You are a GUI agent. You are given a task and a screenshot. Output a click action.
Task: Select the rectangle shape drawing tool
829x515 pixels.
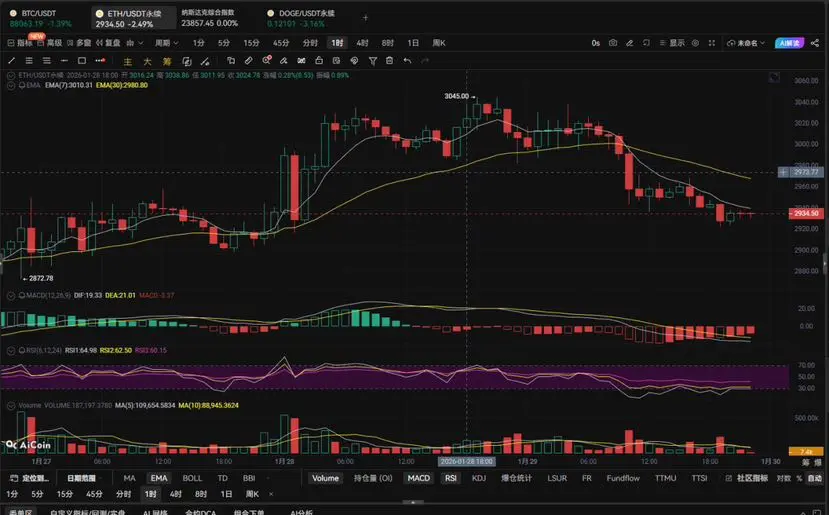pyautogui.click(x=82, y=61)
